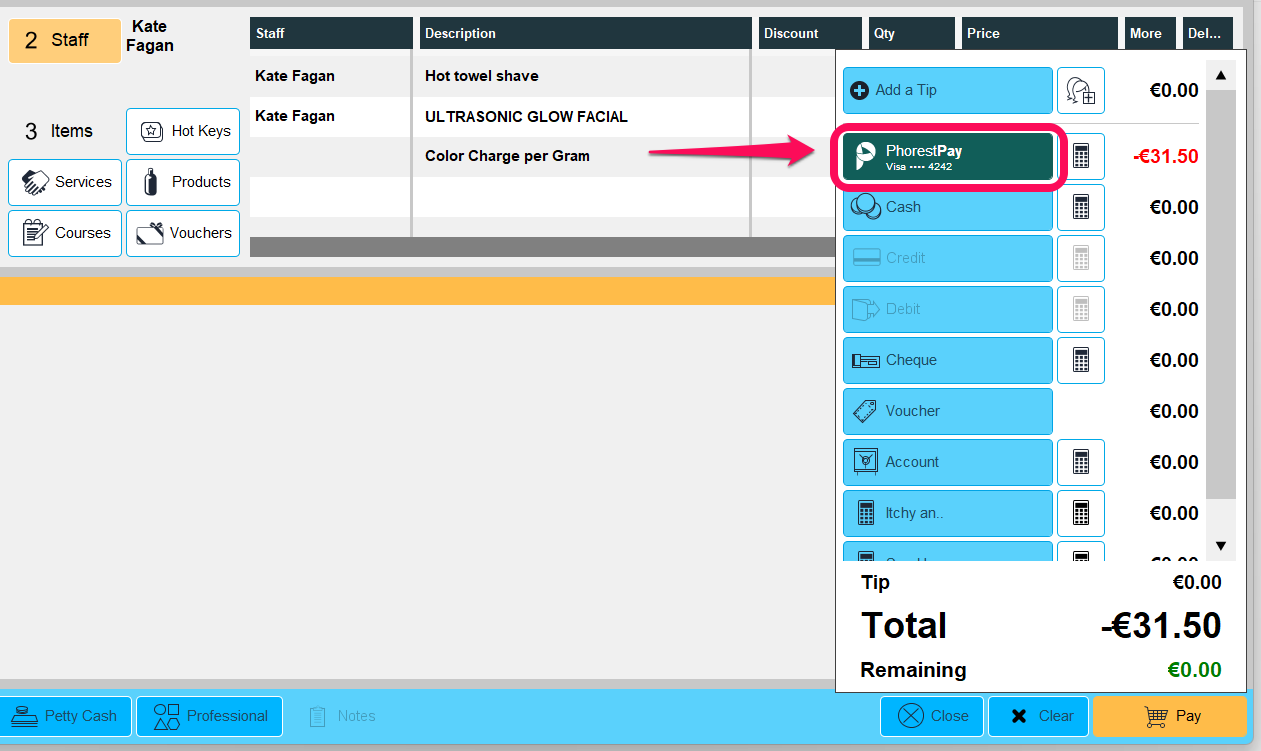Open calculator icon beside Itchy an..

coord(1081,513)
